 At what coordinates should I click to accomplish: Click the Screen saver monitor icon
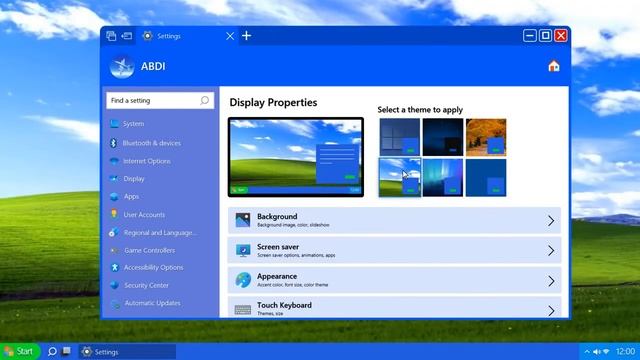(243, 250)
